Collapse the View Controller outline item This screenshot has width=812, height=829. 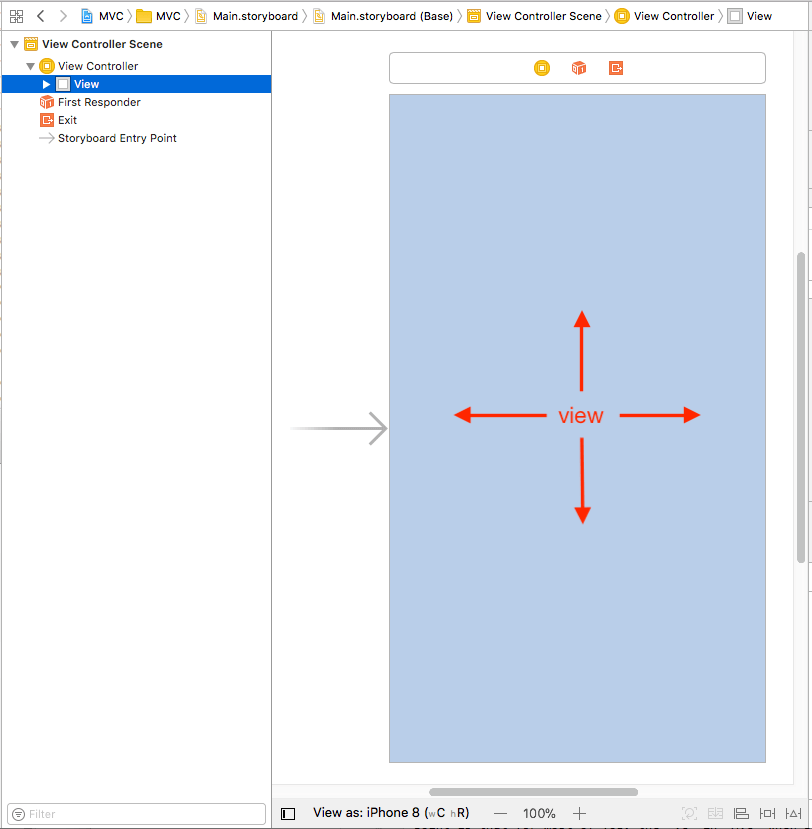(30, 66)
